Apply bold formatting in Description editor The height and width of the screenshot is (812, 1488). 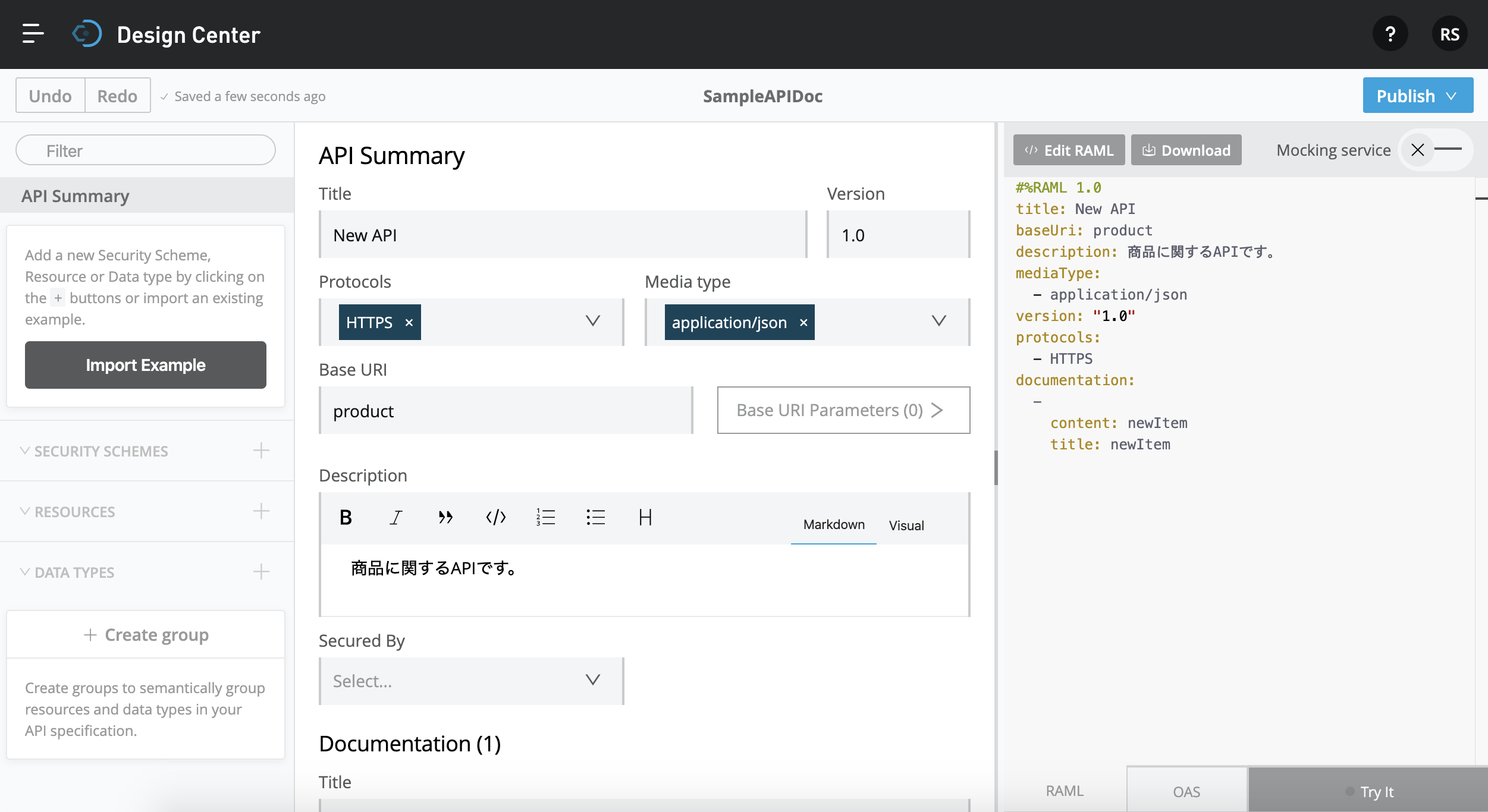pyautogui.click(x=346, y=517)
